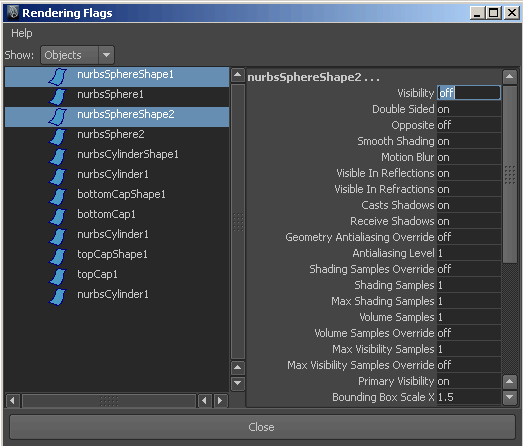Click the Visibility input field
Image resolution: width=523 pixels, height=446 pixels.
click(x=469, y=93)
